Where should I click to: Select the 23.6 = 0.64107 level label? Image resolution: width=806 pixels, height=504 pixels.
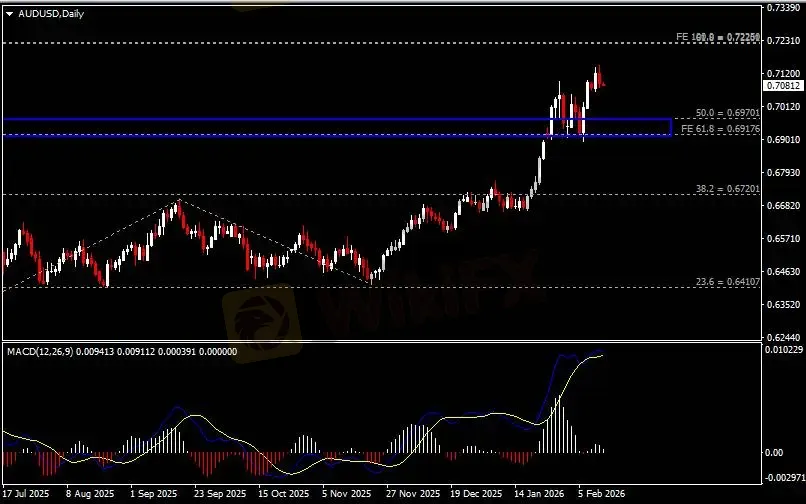(x=727, y=282)
